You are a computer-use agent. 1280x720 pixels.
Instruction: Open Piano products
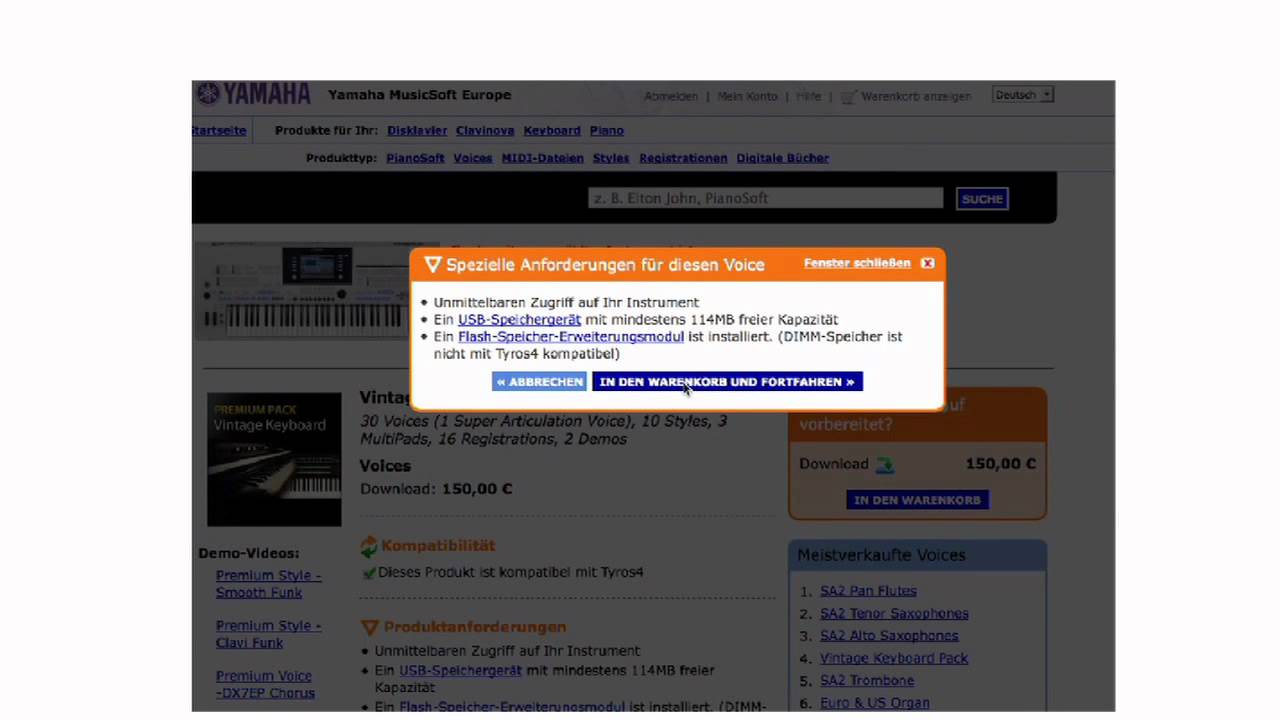click(607, 130)
